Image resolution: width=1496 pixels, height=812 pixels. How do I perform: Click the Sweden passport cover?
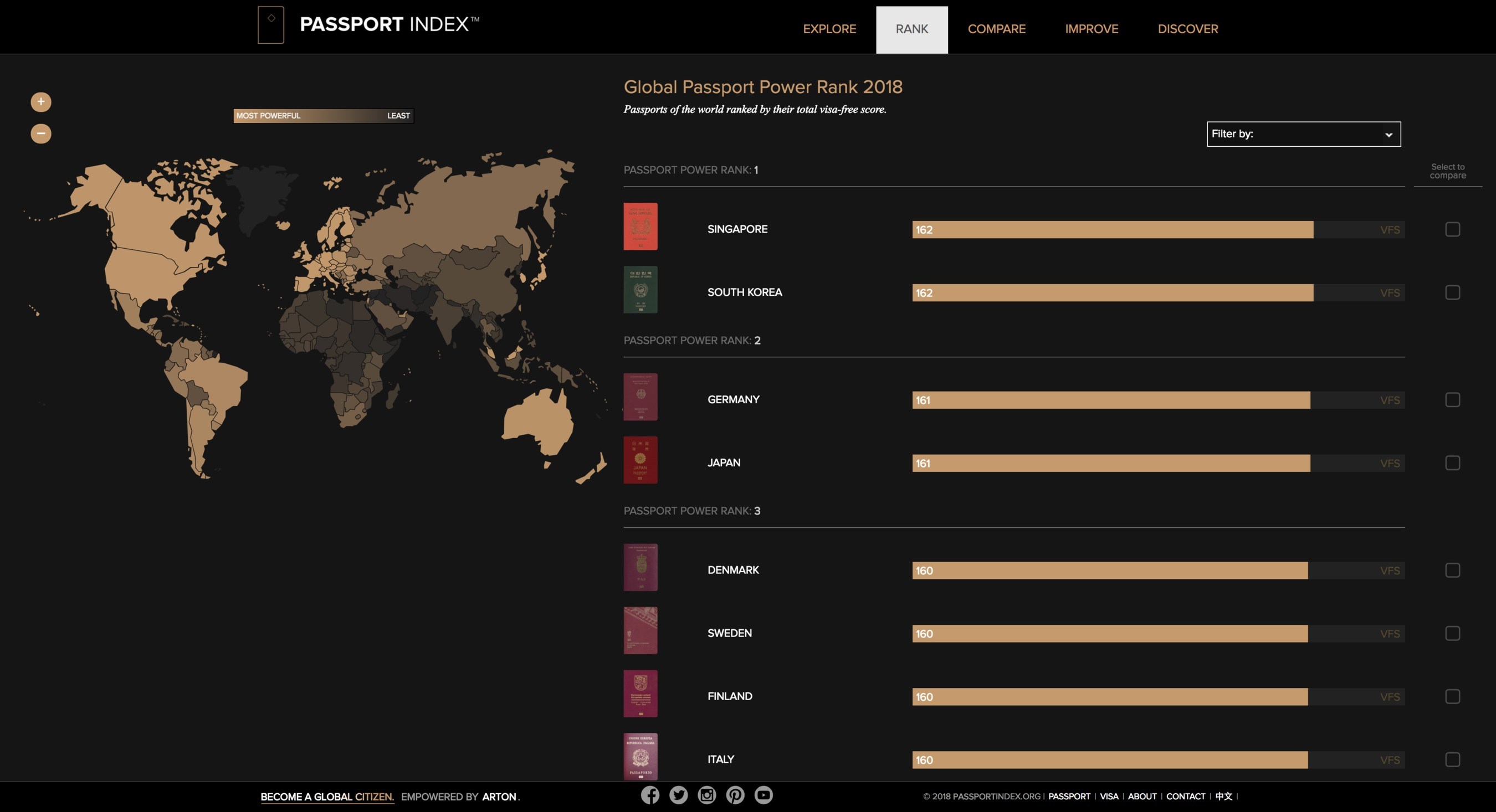point(641,631)
